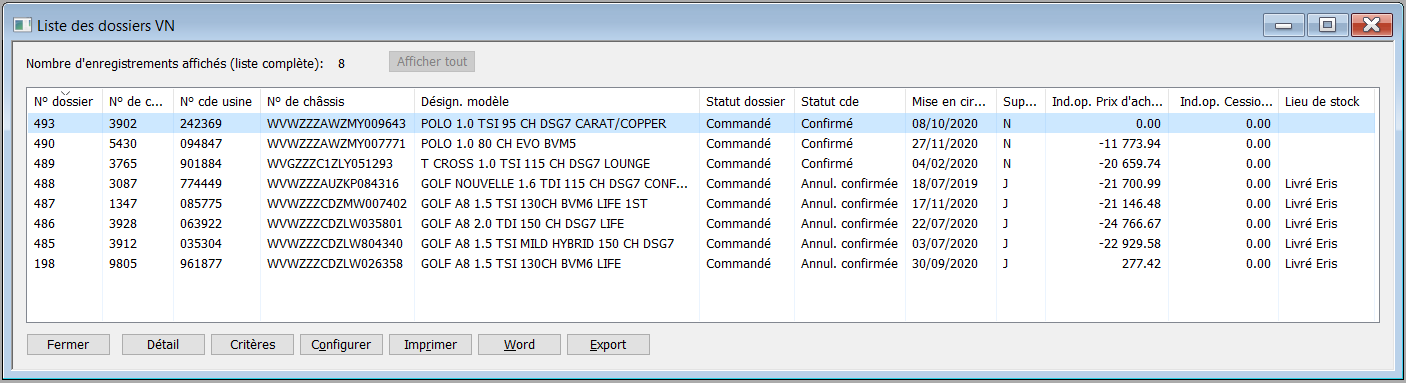The width and height of the screenshot is (1406, 383).
Task: Click the Imprimer button
Action: click(430, 344)
